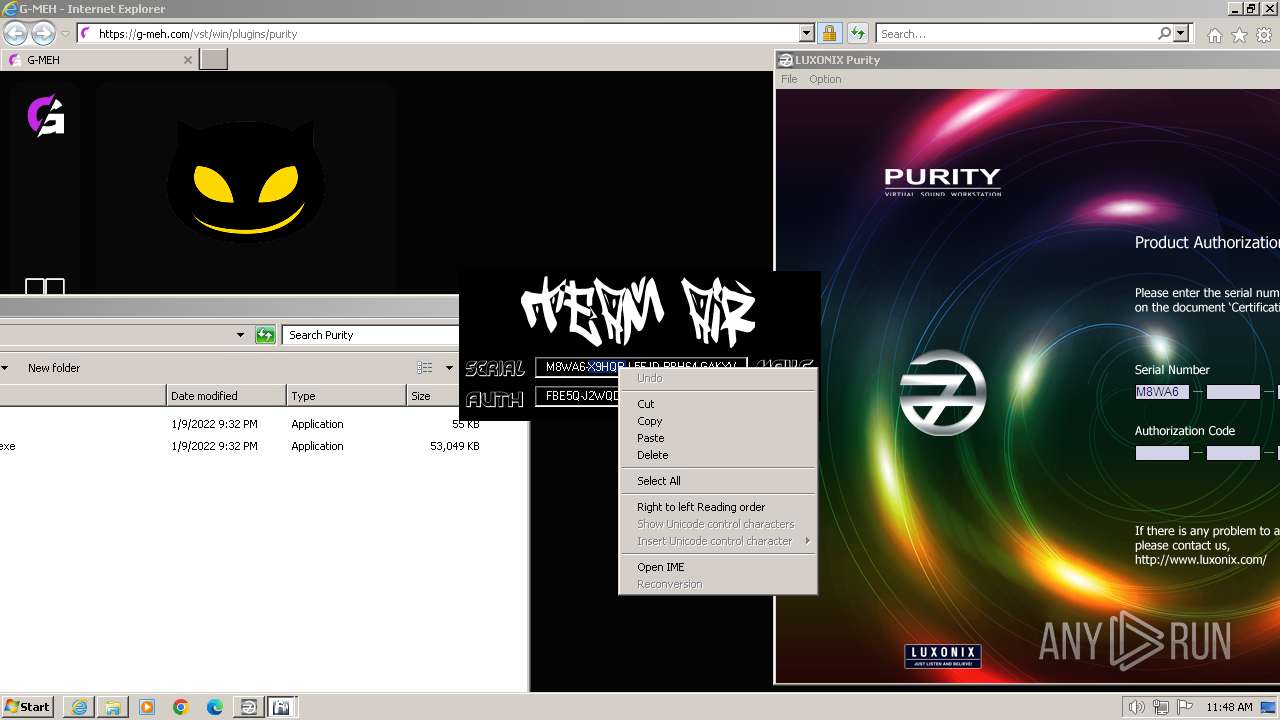The width and height of the screenshot is (1280, 720).
Task: Open the search provider dropdown arrow
Action: 1181,33
